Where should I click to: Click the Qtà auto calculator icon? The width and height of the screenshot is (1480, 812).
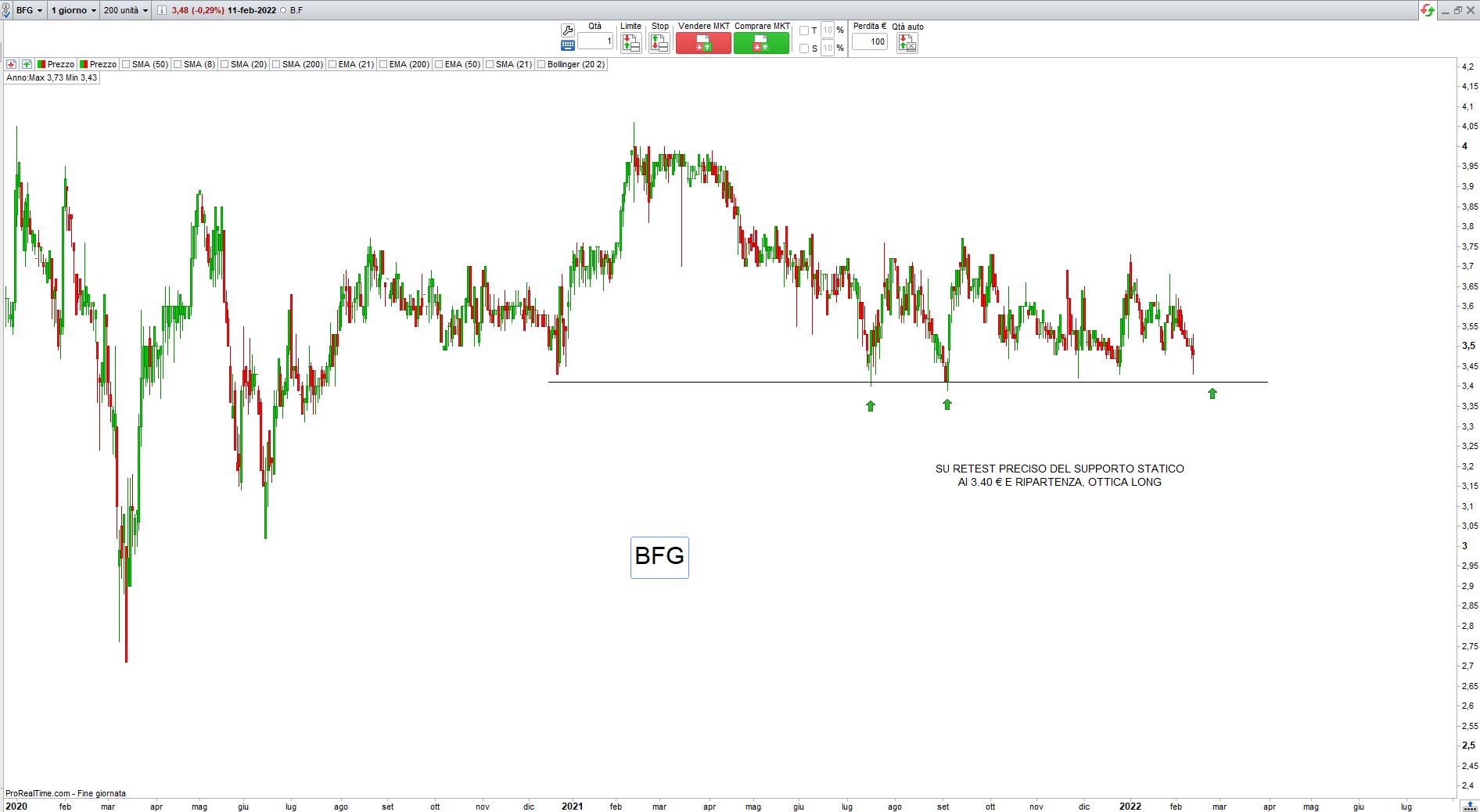[907, 43]
